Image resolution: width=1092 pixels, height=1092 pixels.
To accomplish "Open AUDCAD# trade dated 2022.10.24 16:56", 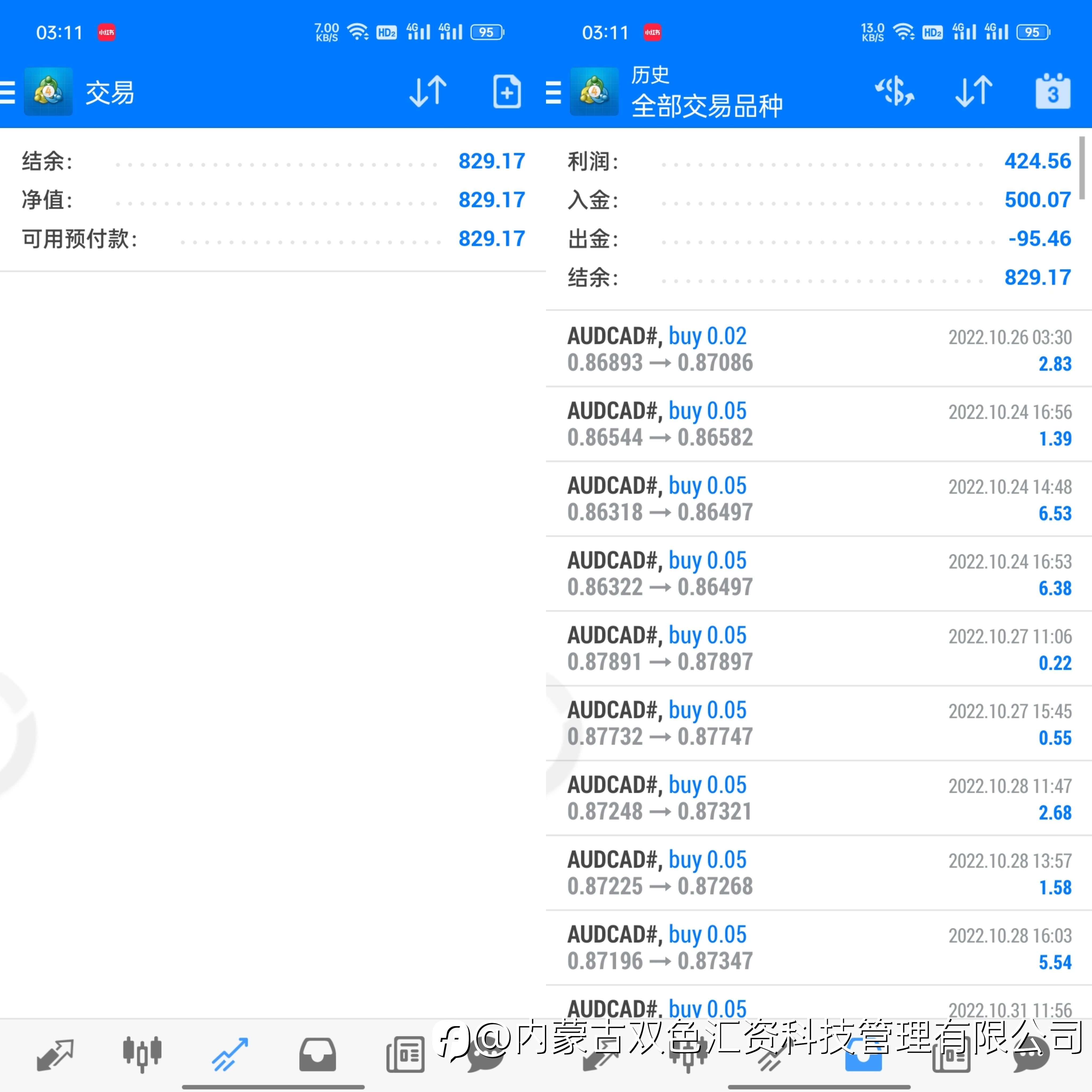I will click(x=819, y=424).
